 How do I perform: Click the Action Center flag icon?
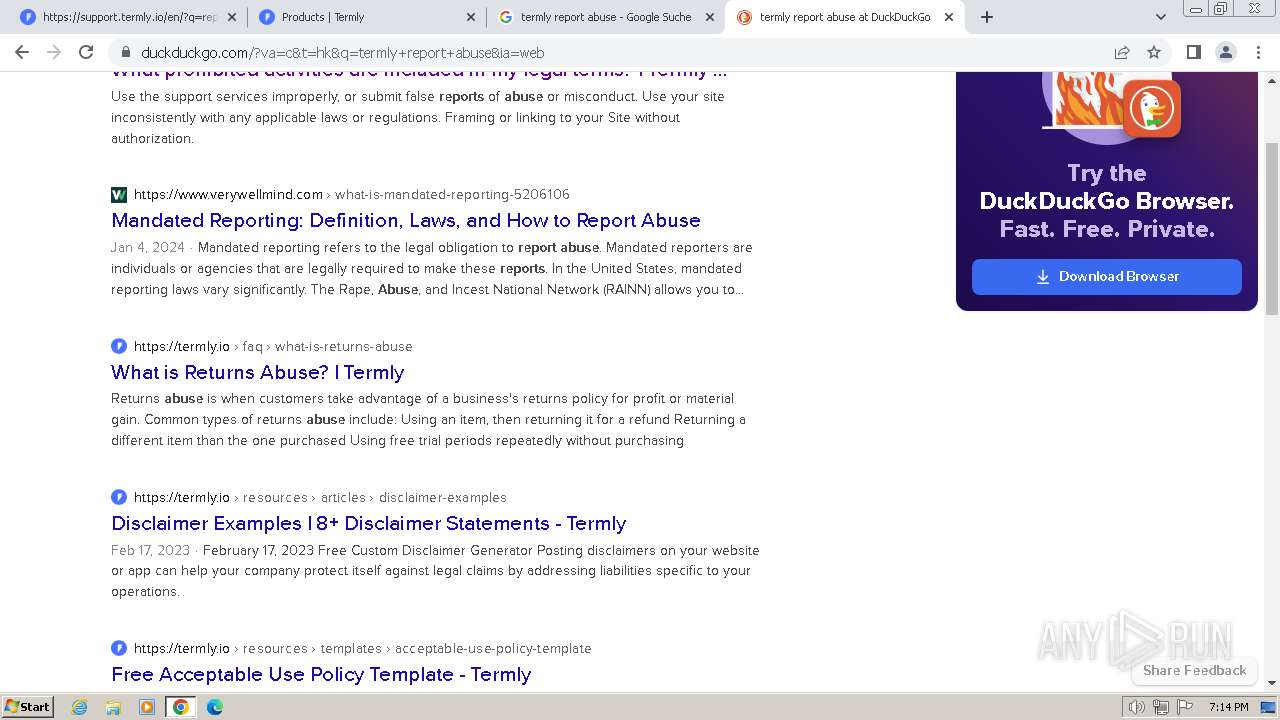point(1185,707)
